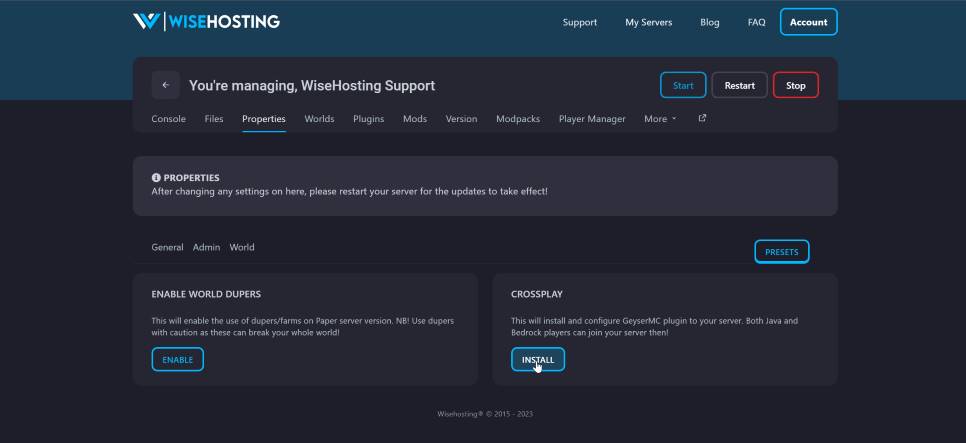This screenshot has width=966, height=443.
Task: Open the Player Manager tab
Action: pos(592,119)
